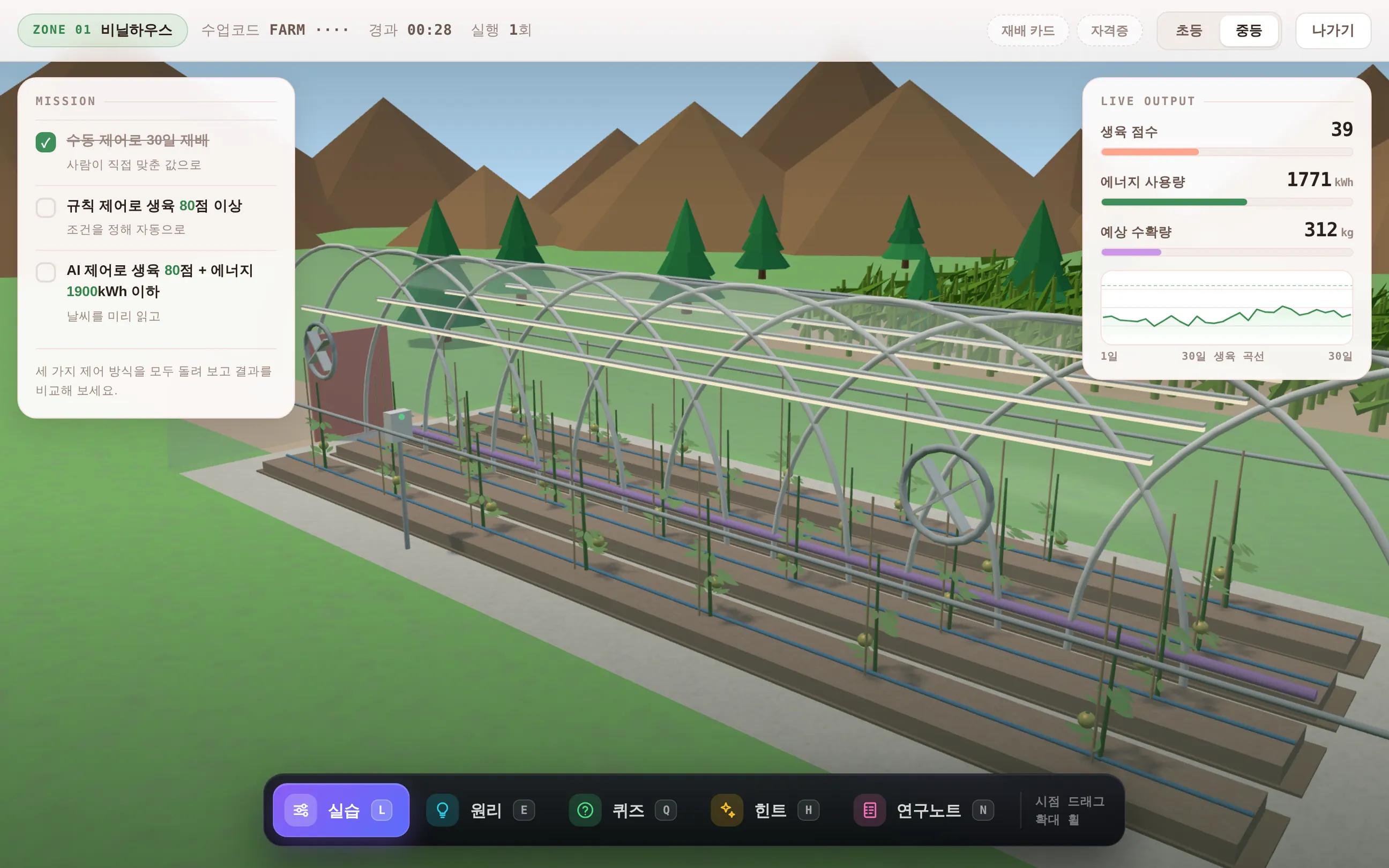The width and height of the screenshot is (1389, 868).
Task: Select the 실습 sliders icon
Action: [x=301, y=810]
